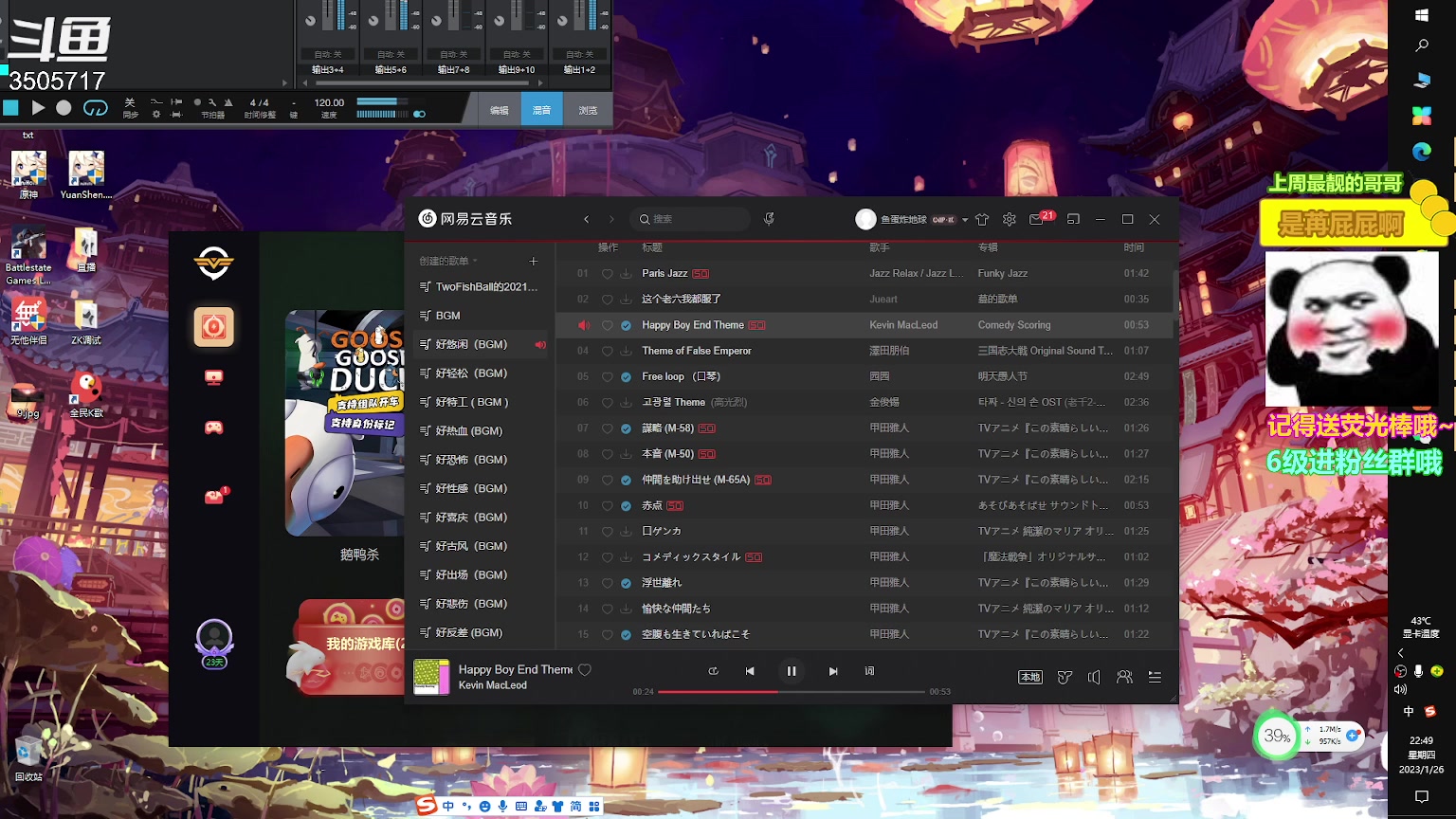Click the 本地 local sound quality button

[x=1030, y=677]
